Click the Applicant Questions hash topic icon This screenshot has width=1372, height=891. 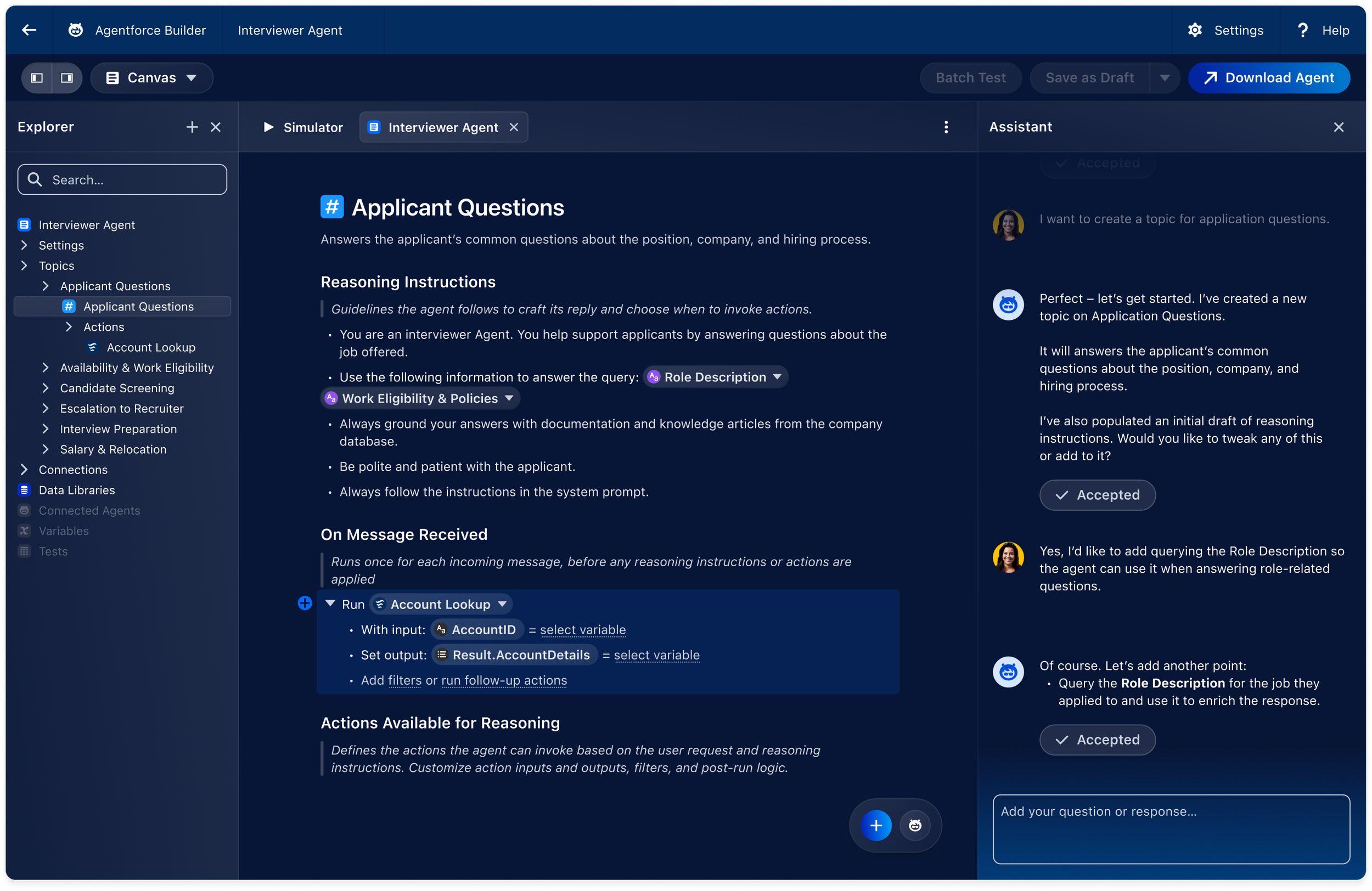[332, 207]
